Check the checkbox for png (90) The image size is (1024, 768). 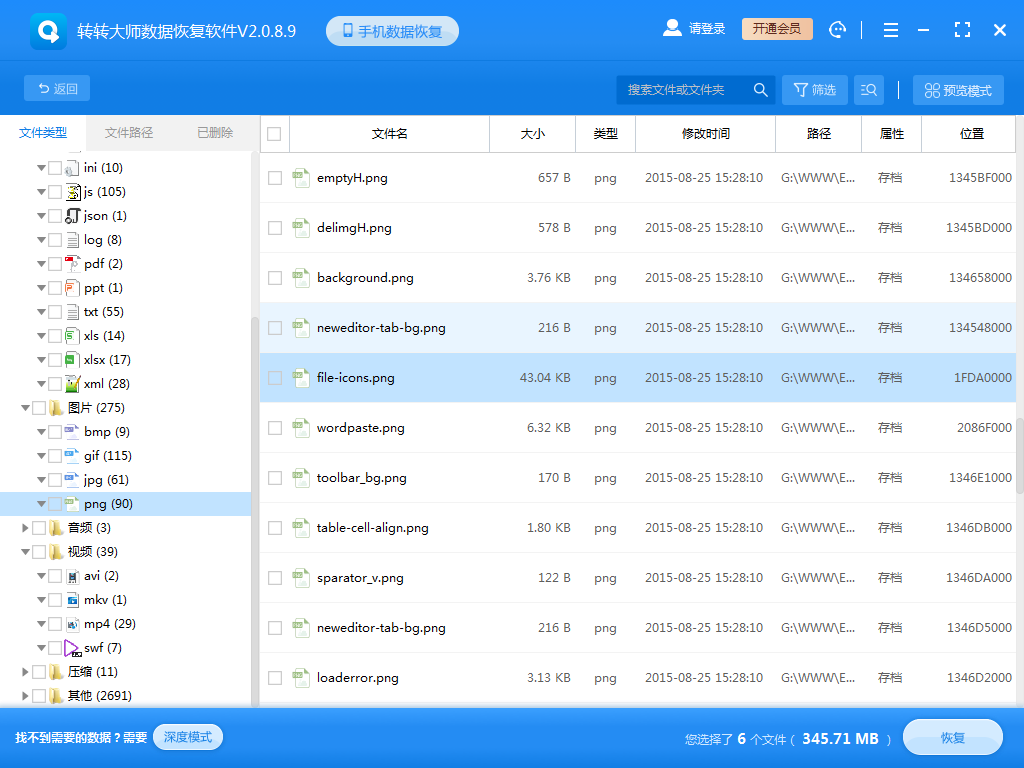(x=56, y=503)
